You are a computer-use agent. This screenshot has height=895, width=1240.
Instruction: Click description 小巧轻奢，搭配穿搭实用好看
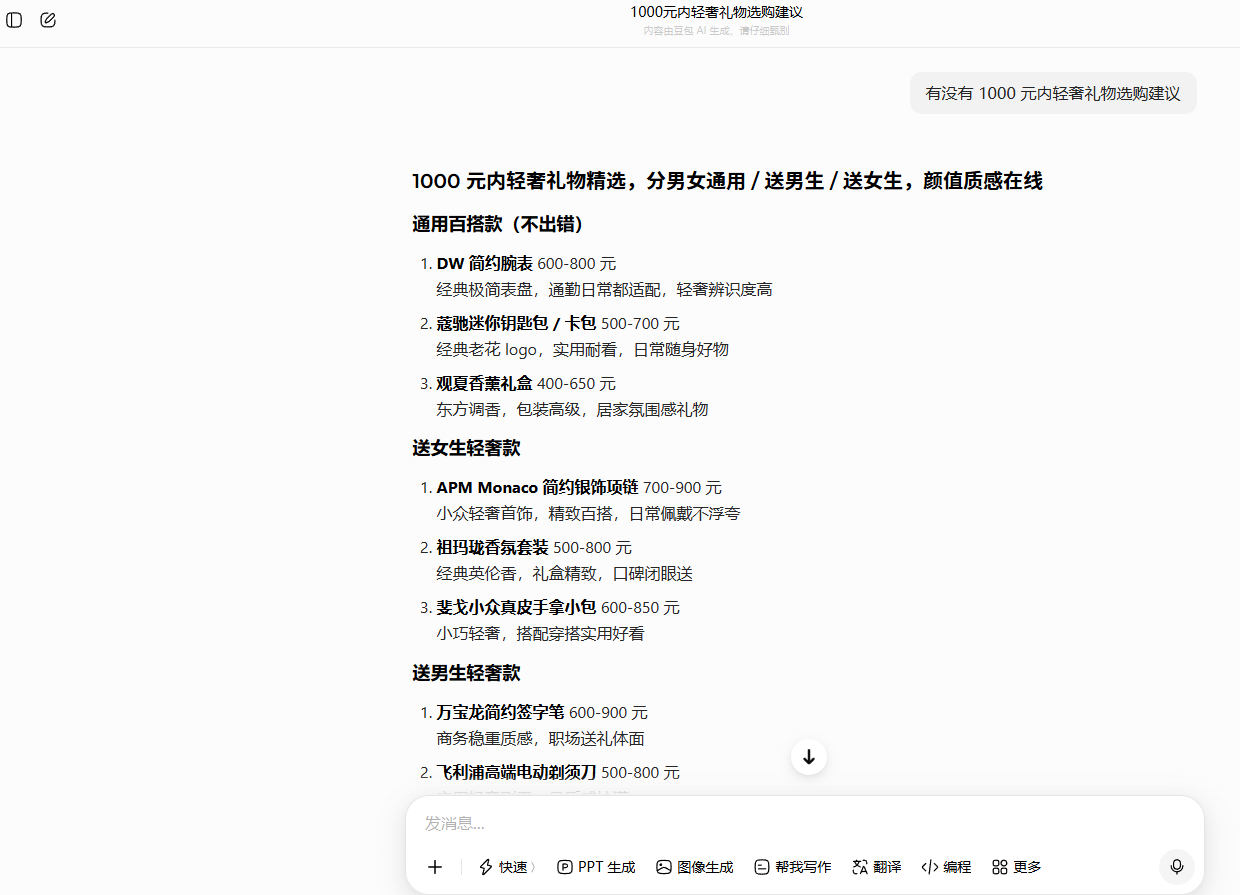pyautogui.click(x=541, y=634)
